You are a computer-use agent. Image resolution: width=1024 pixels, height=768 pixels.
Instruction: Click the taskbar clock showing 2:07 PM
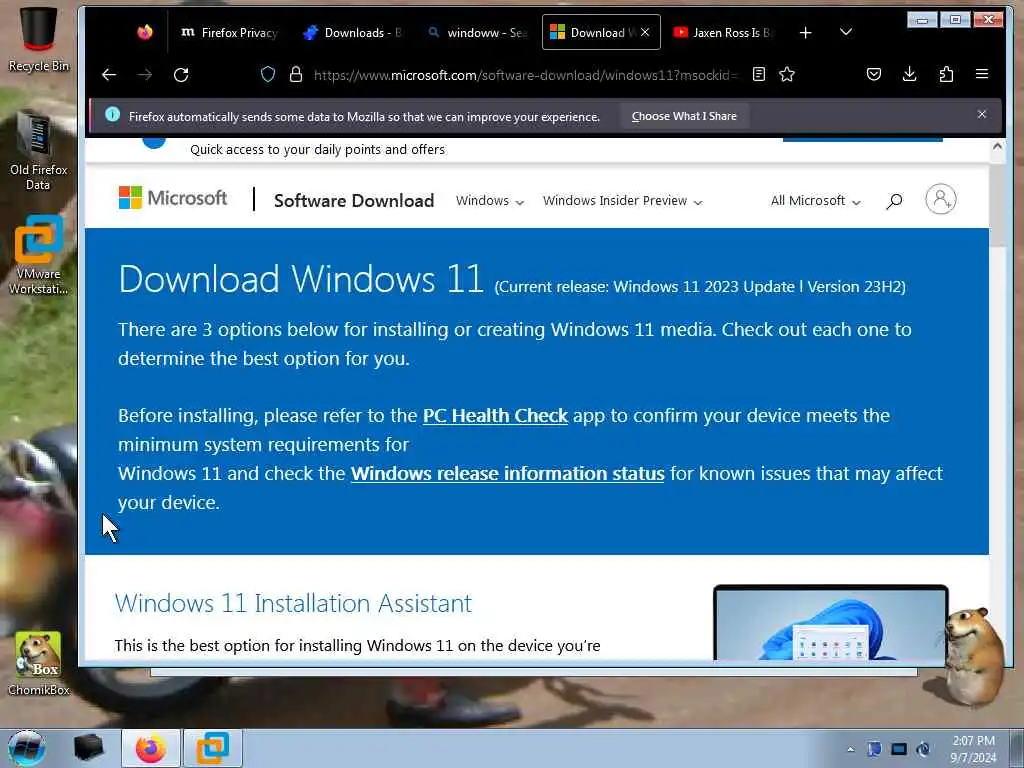tap(973, 749)
